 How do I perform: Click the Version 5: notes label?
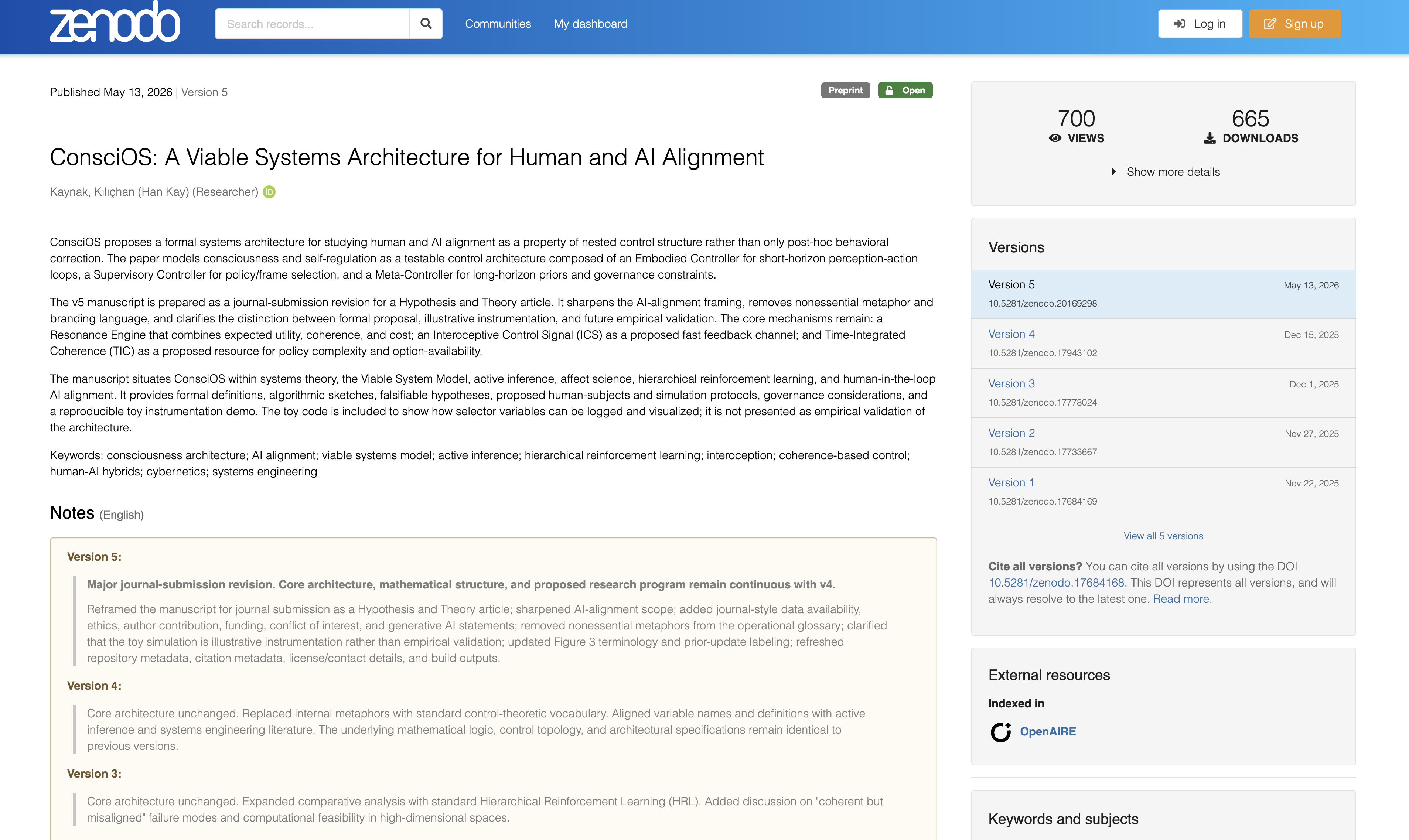click(x=94, y=556)
